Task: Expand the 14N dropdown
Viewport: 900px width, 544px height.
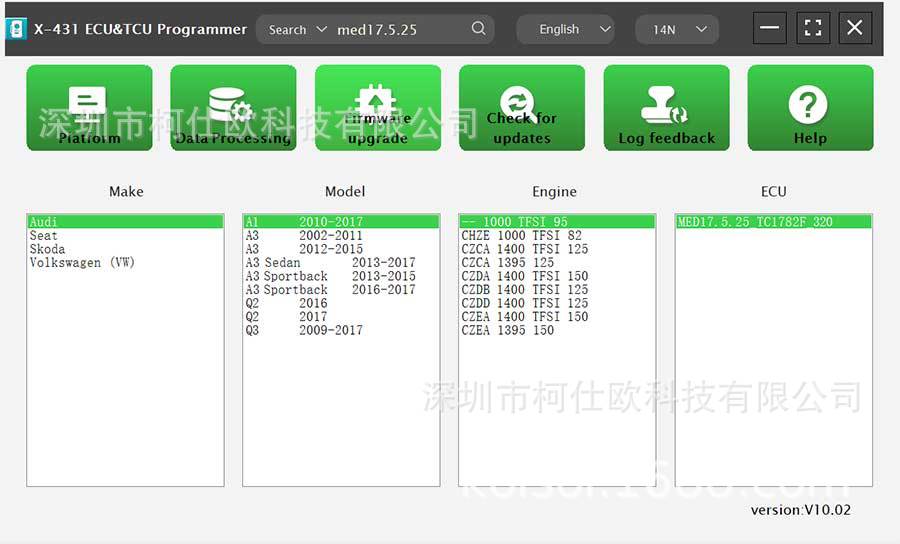Action: pos(677,29)
